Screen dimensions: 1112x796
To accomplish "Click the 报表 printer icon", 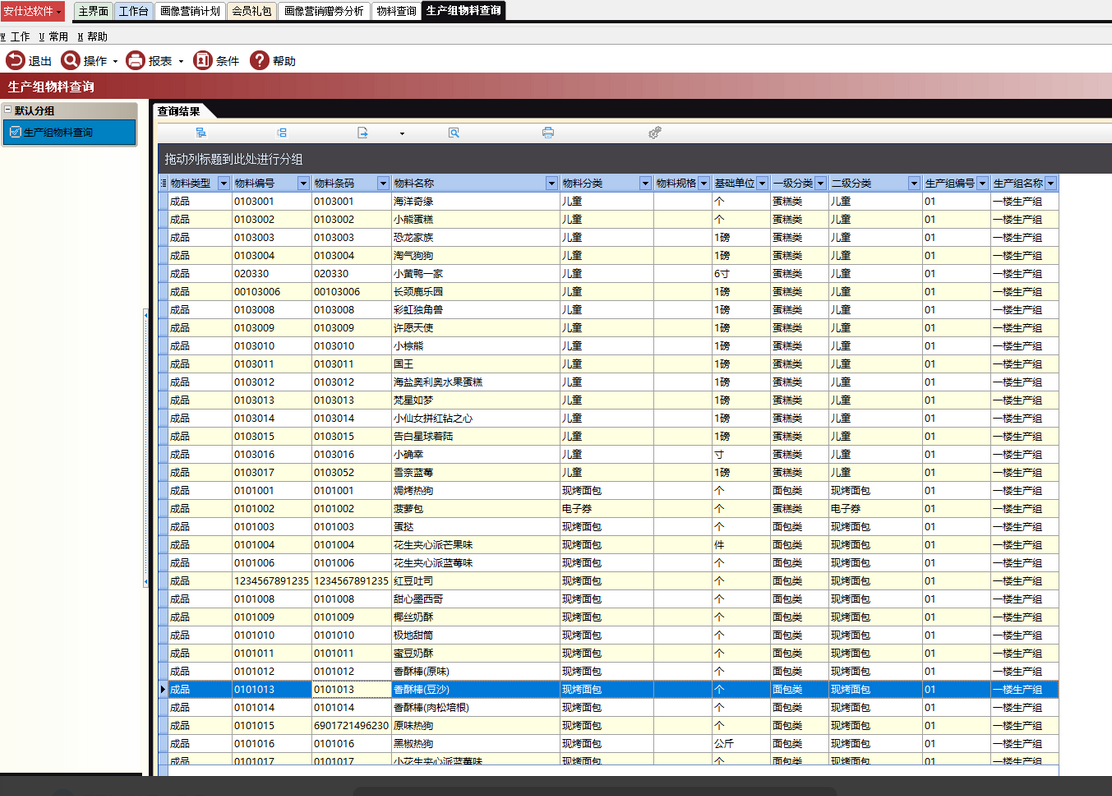I will 135,60.
